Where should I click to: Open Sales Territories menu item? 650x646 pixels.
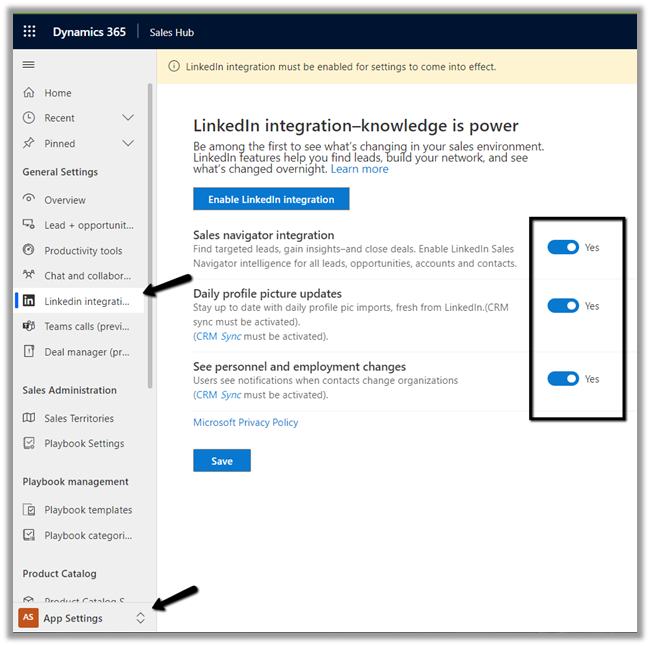(79, 418)
